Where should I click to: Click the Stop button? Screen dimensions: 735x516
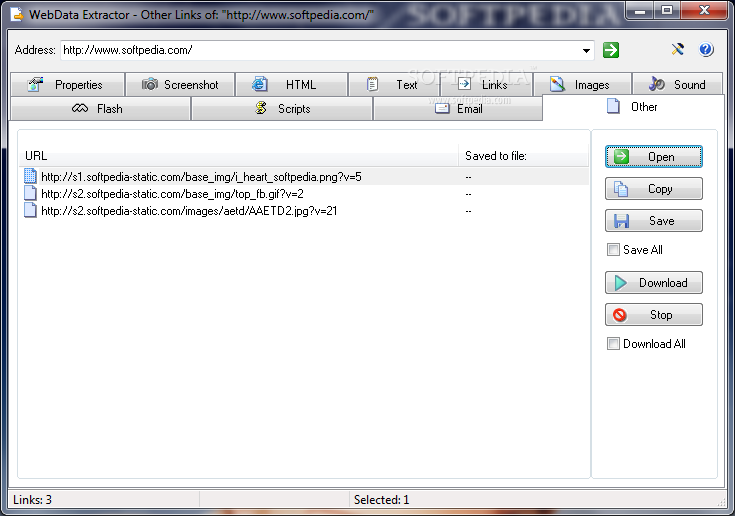click(653, 314)
